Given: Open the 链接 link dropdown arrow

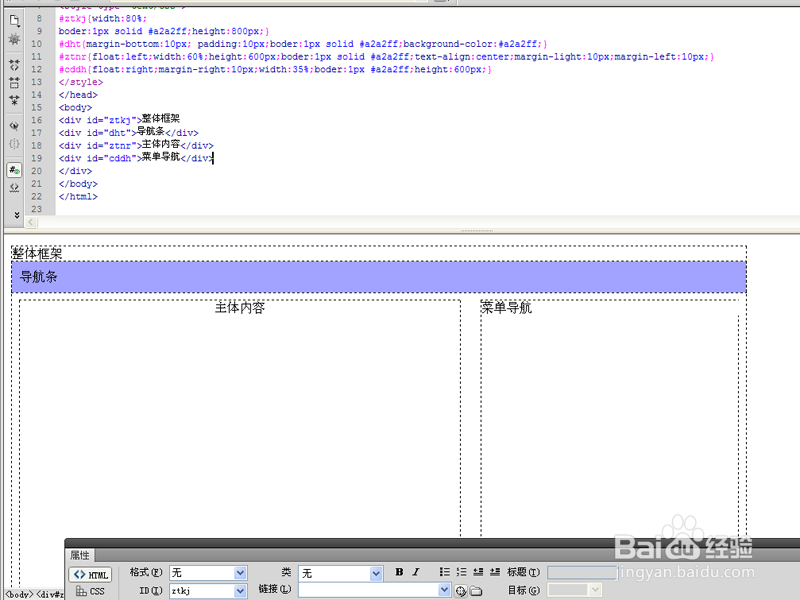Looking at the screenshot, I should tap(444, 590).
